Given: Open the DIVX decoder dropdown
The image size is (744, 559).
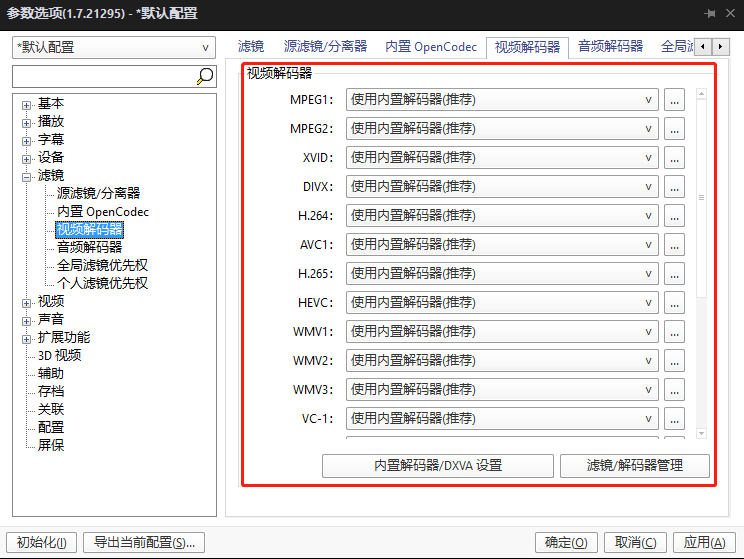Looking at the screenshot, I should (x=502, y=187).
